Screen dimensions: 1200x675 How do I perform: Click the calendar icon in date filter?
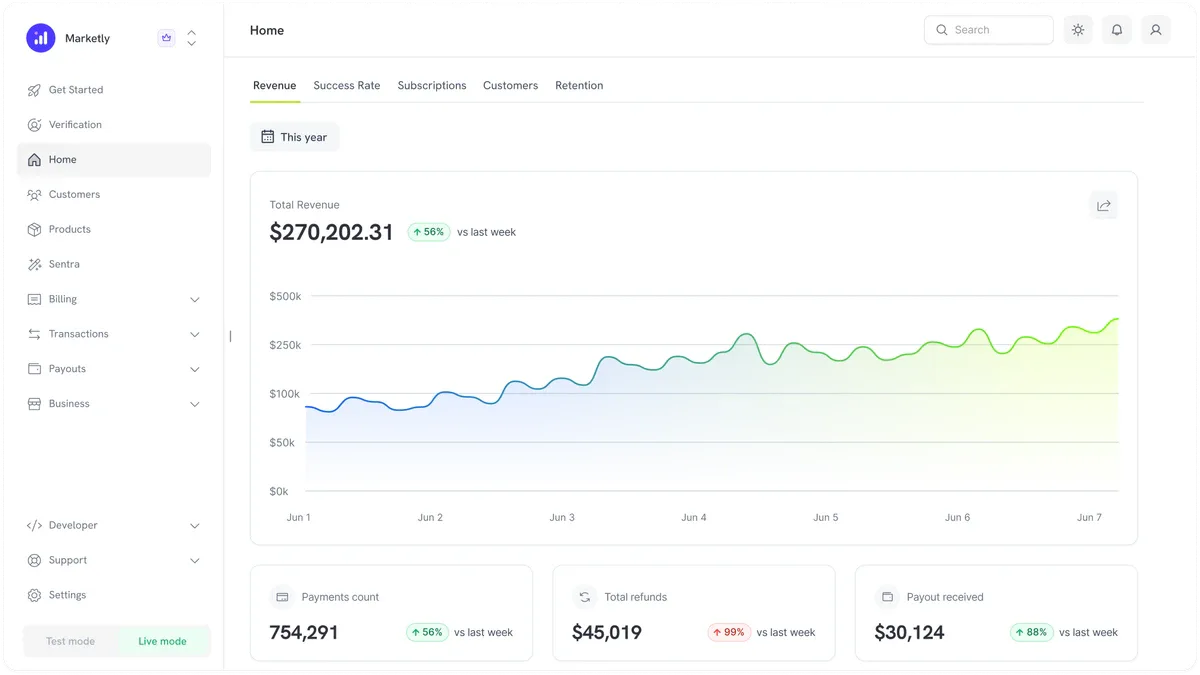267,137
